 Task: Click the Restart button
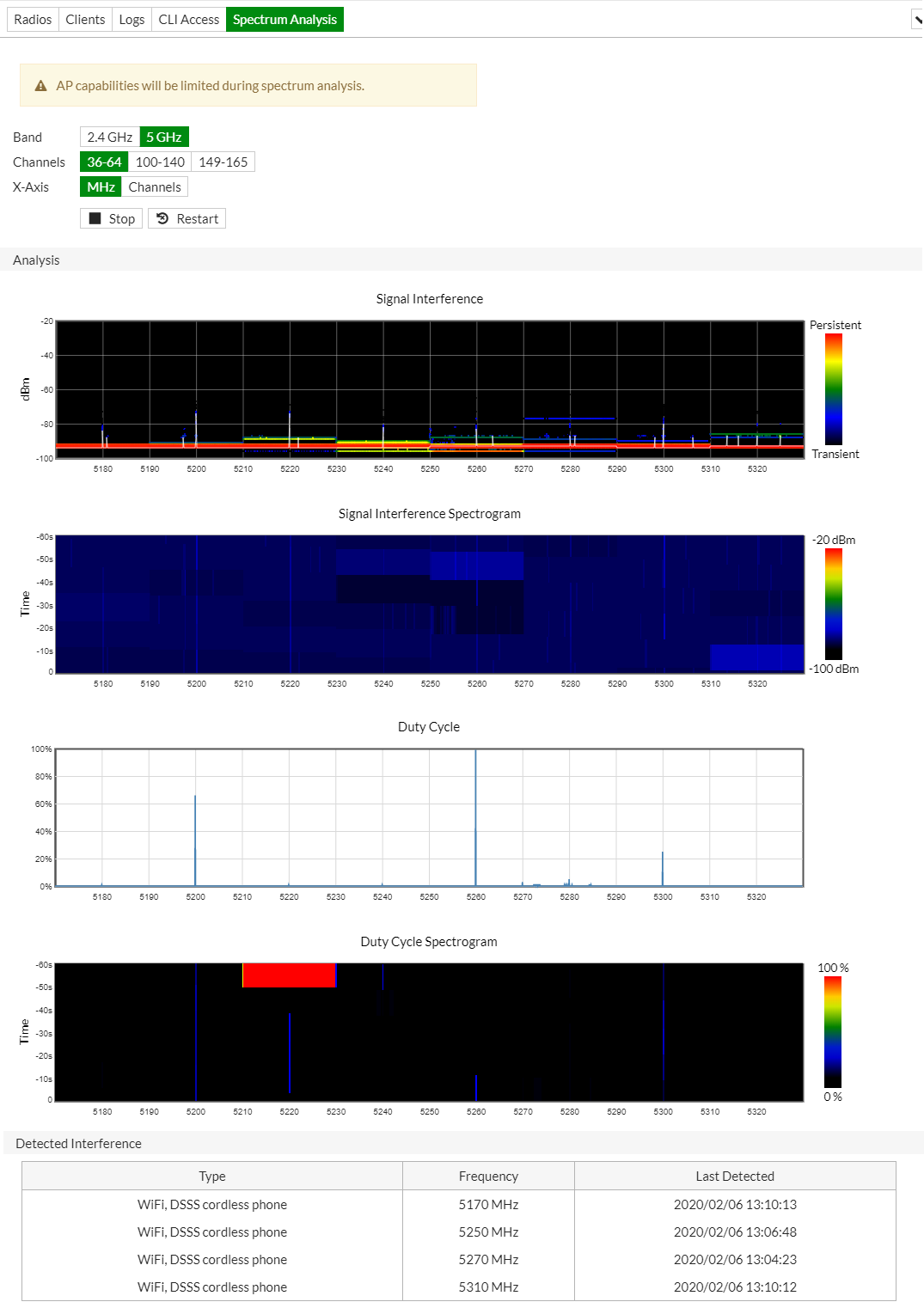click(187, 217)
